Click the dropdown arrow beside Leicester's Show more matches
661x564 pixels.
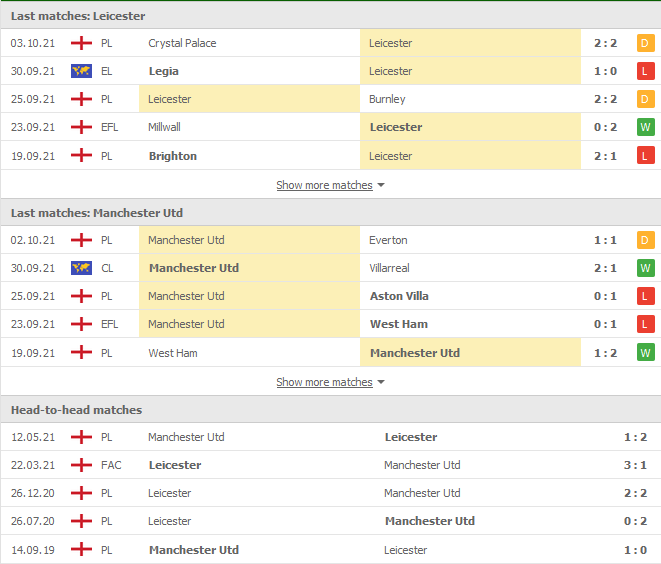pos(381,185)
